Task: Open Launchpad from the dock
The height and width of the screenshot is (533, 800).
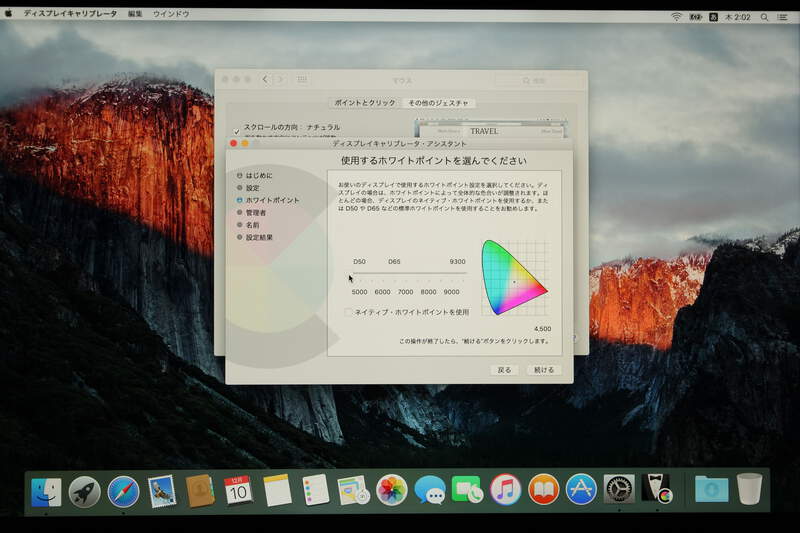Action: [x=84, y=491]
